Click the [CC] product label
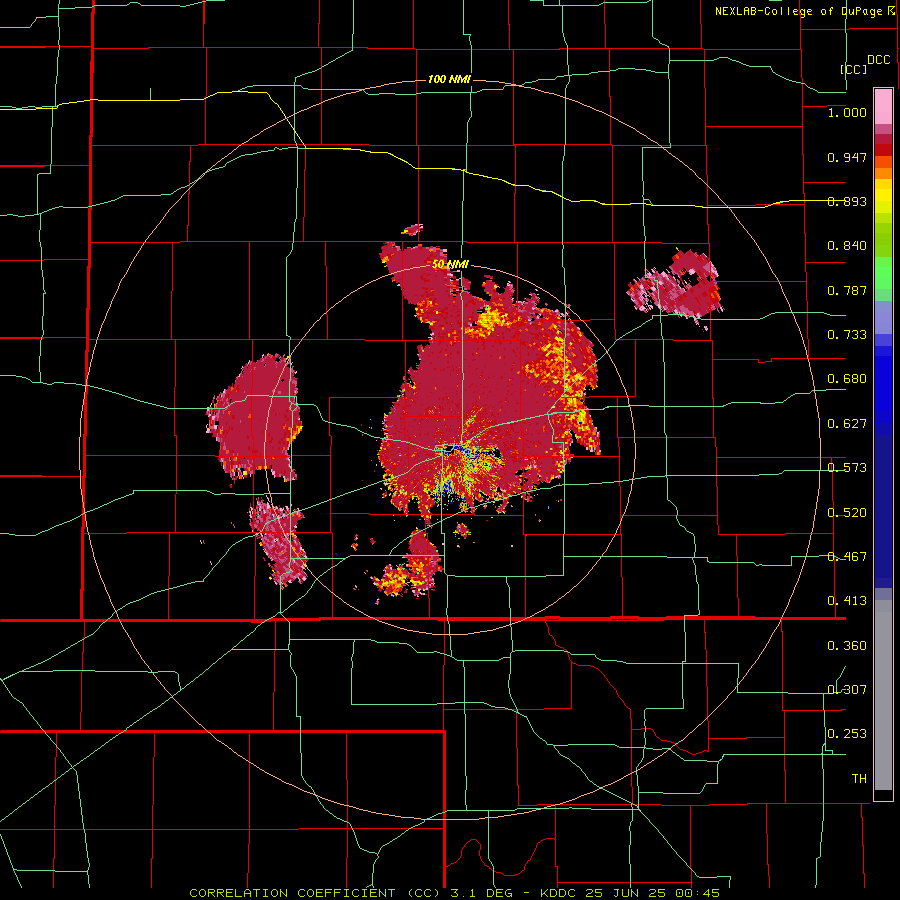The image size is (900, 900). click(854, 69)
